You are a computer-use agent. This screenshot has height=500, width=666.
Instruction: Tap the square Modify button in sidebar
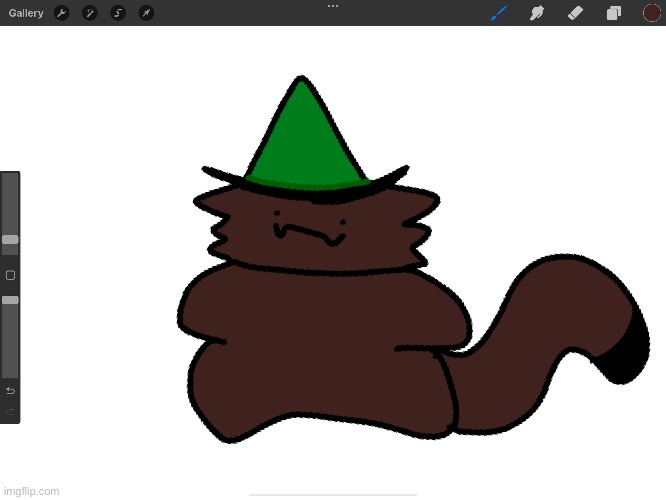10,275
